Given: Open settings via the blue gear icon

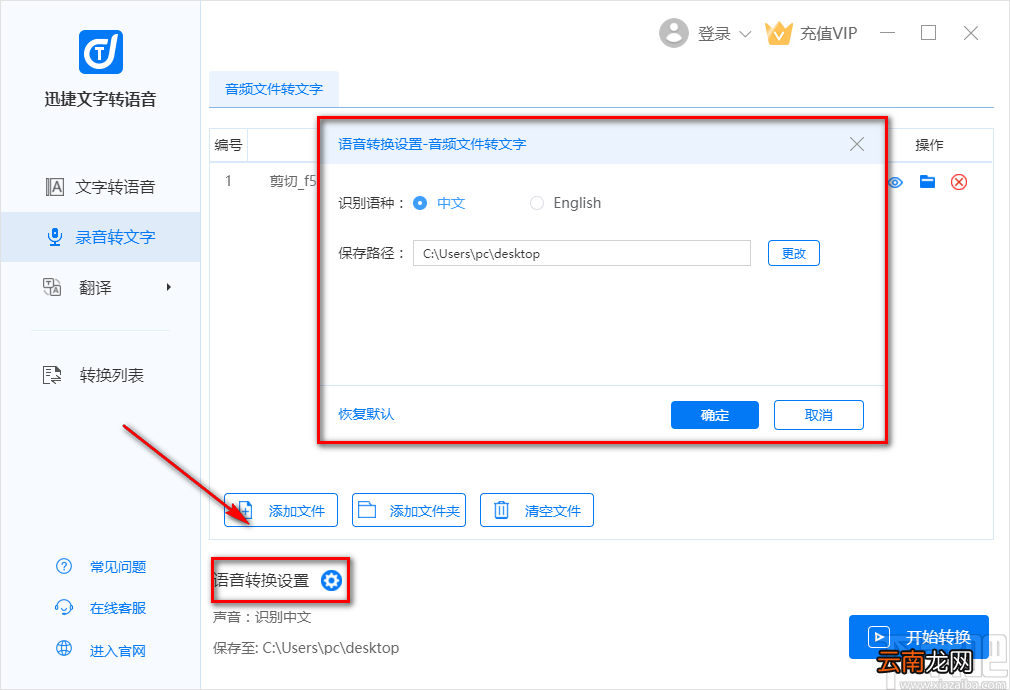Looking at the screenshot, I should coord(331,580).
